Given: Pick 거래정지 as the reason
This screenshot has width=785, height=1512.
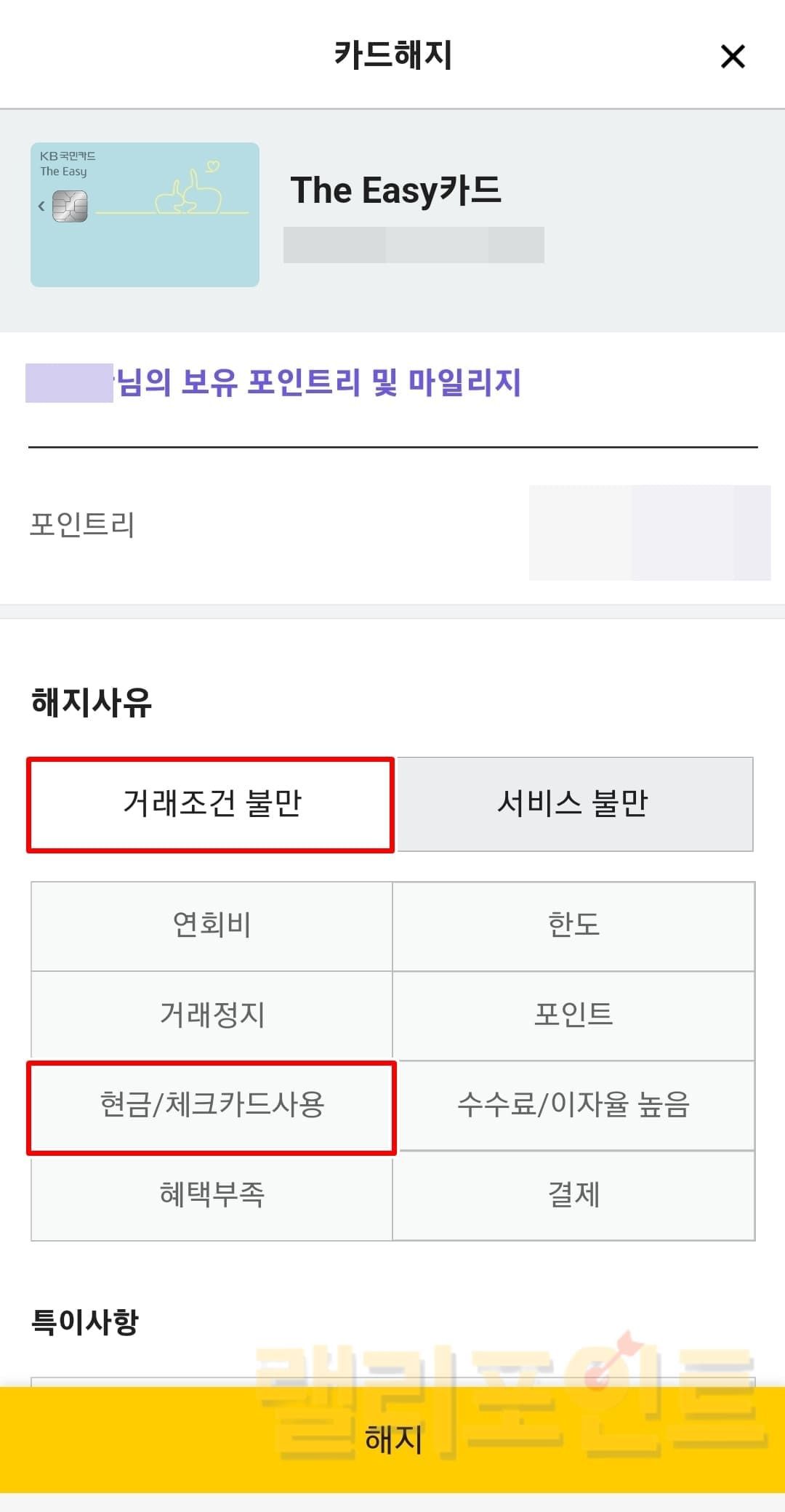Looking at the screenshot, I should pos(212,1015).
